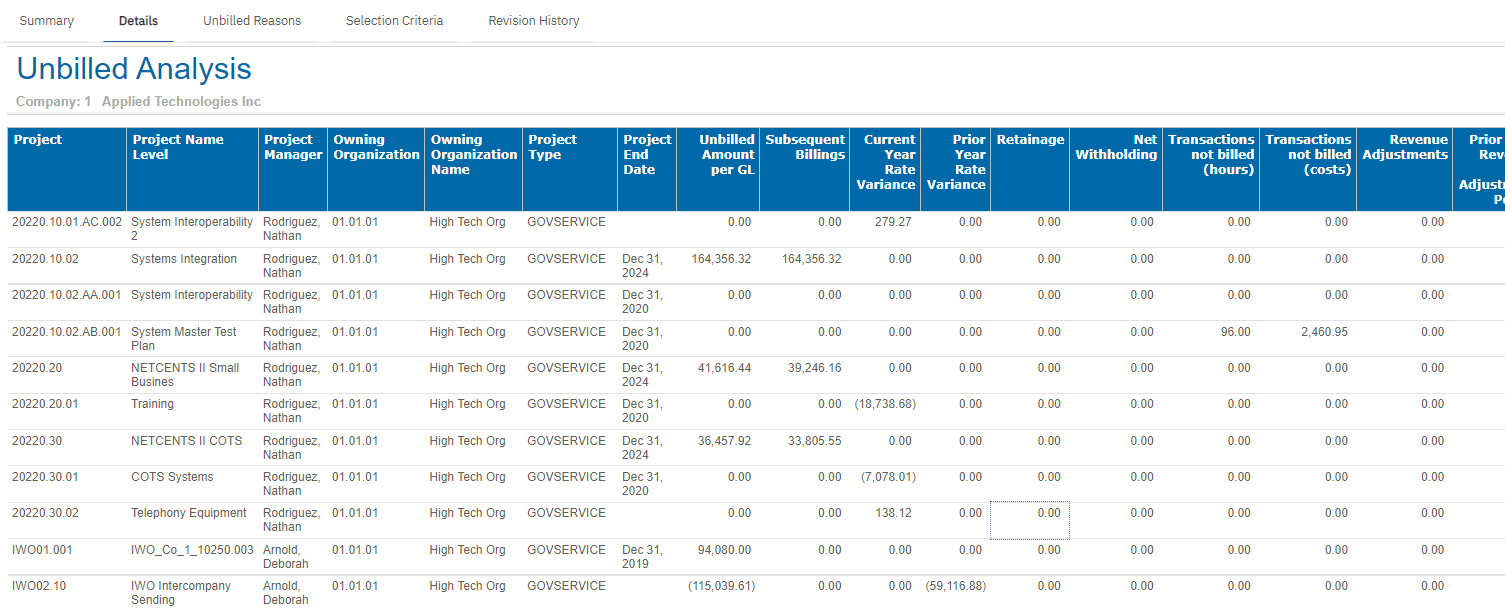This screenshot has width=1505, height=611.
Task: Go to the Selection Criteria tab
Action: pyautogui.click(x=394, y=21)
